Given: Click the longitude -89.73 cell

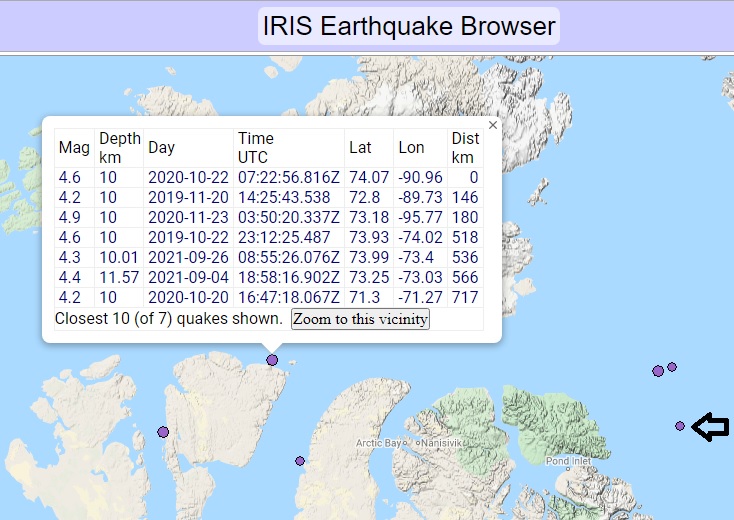Looking at the screenshot, I should [420, 198].
